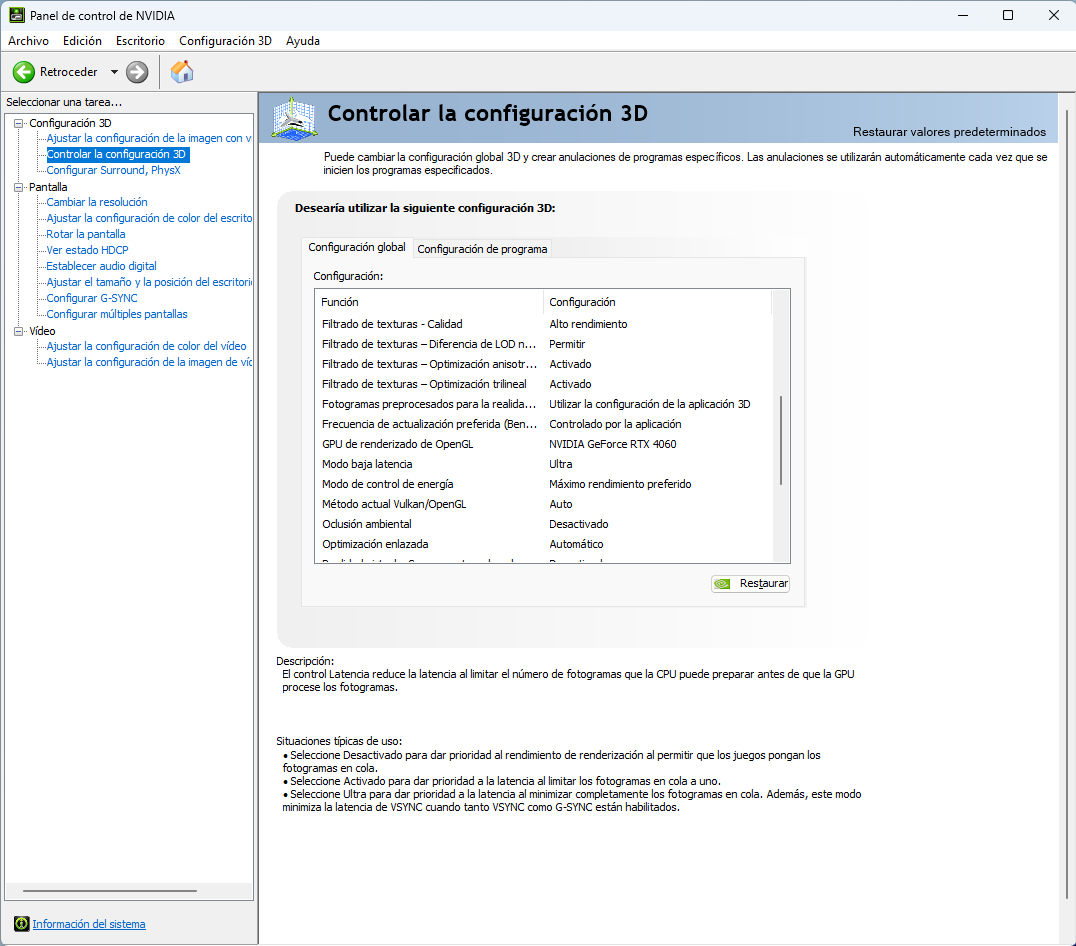
Task: Open Cambiar la resolución
Action: pos(97,202)
